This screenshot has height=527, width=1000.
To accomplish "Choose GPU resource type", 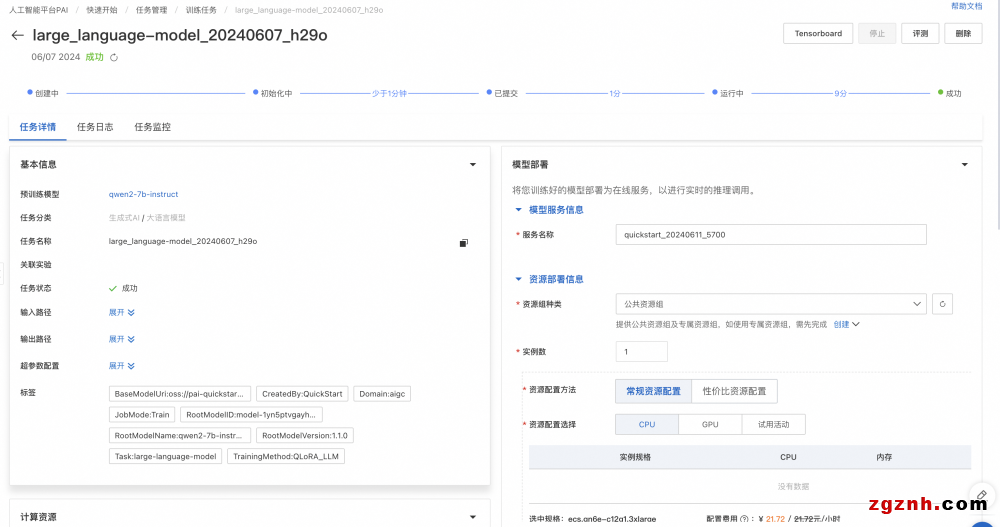I will (710, 425).
